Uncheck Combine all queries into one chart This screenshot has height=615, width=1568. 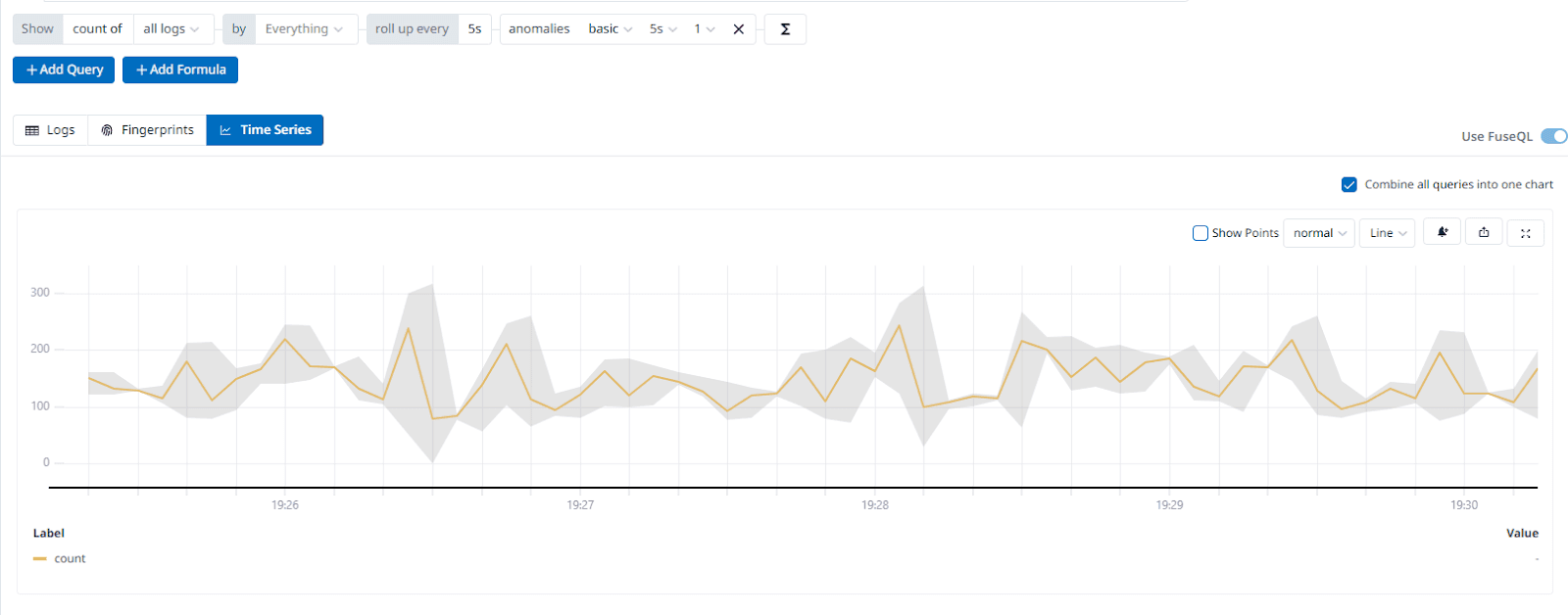point(1349,184)
